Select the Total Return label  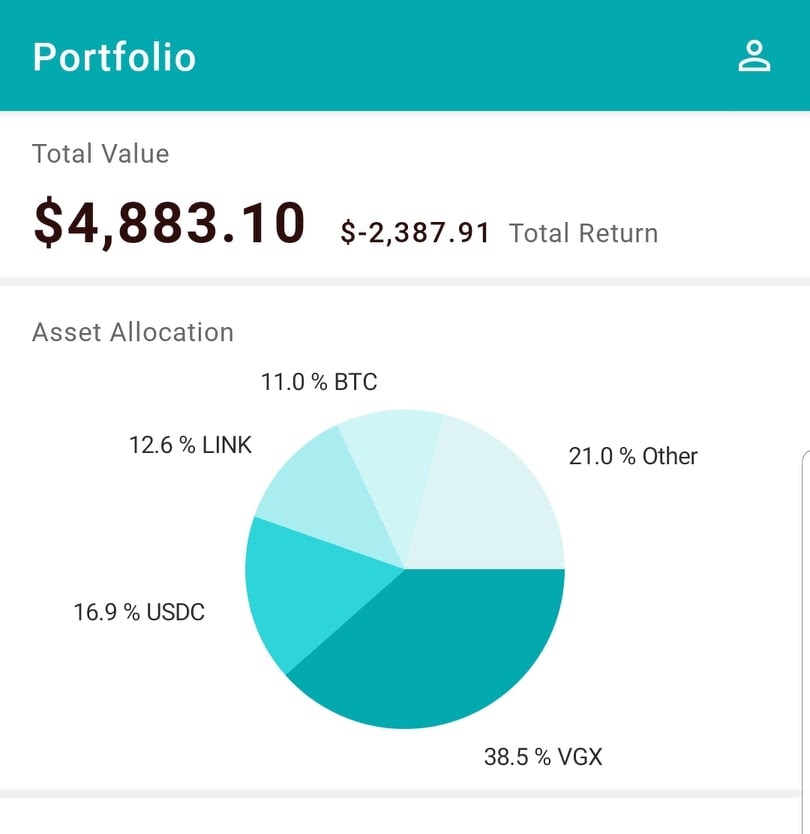[x=583, y=234]
